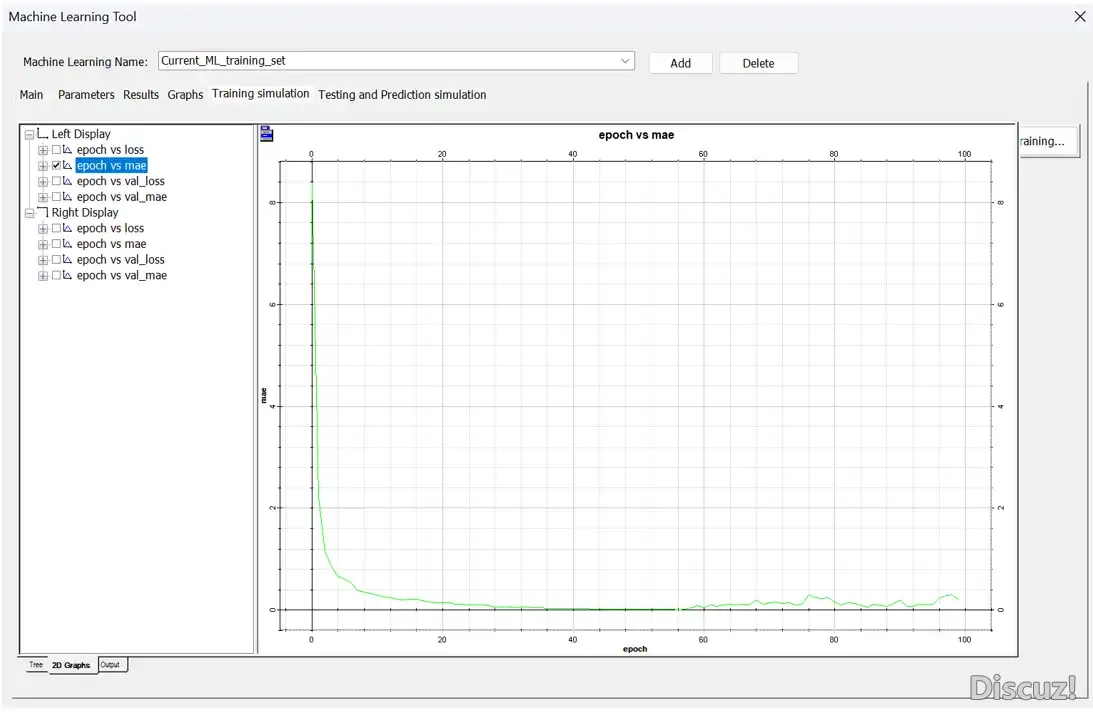
Task: Click graph icon of Left Display epoch vs loss
Action: click(x=68, y=150)
